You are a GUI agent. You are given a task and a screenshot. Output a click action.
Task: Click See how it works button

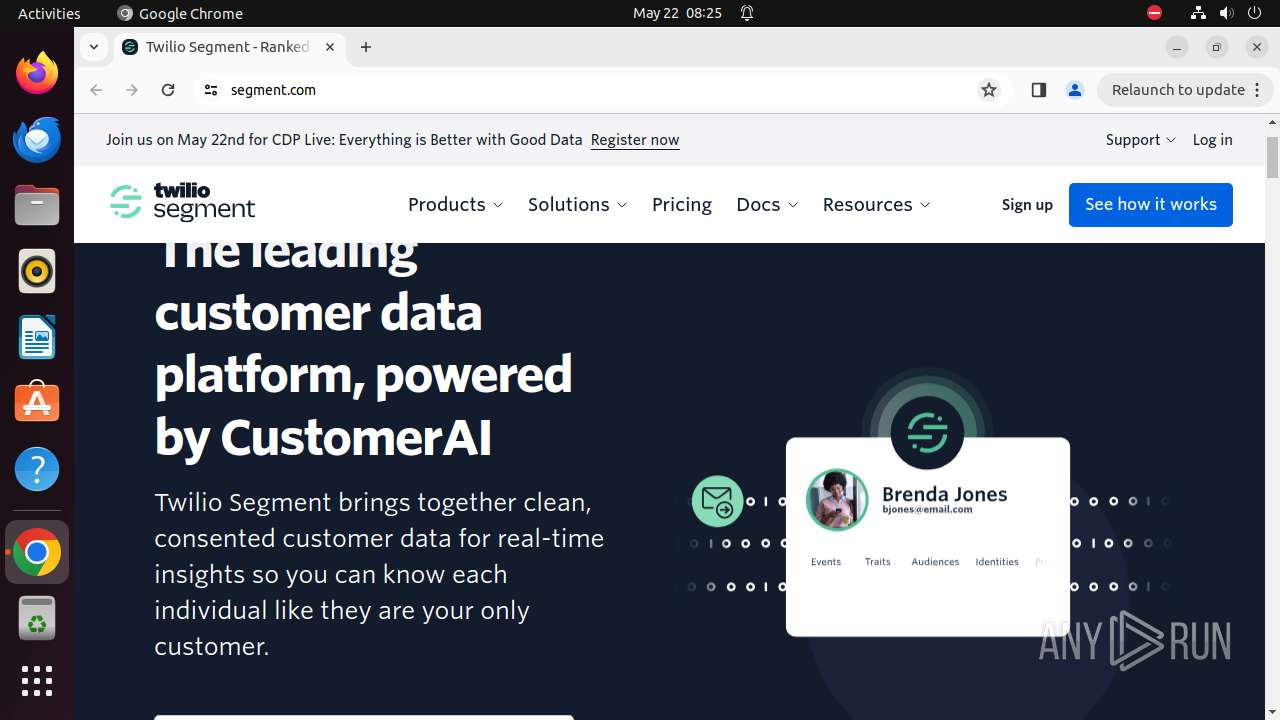pos(1151,204)
